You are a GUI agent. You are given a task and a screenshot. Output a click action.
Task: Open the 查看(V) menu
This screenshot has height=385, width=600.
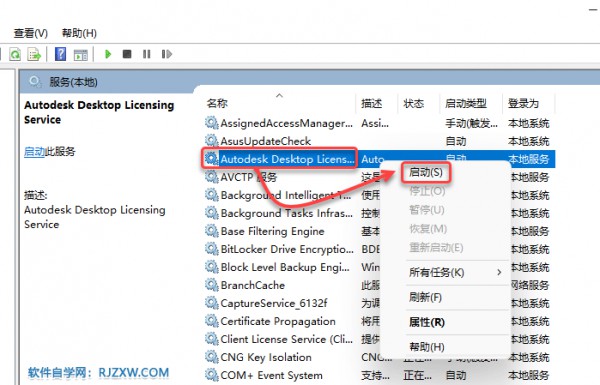(31, 33)
